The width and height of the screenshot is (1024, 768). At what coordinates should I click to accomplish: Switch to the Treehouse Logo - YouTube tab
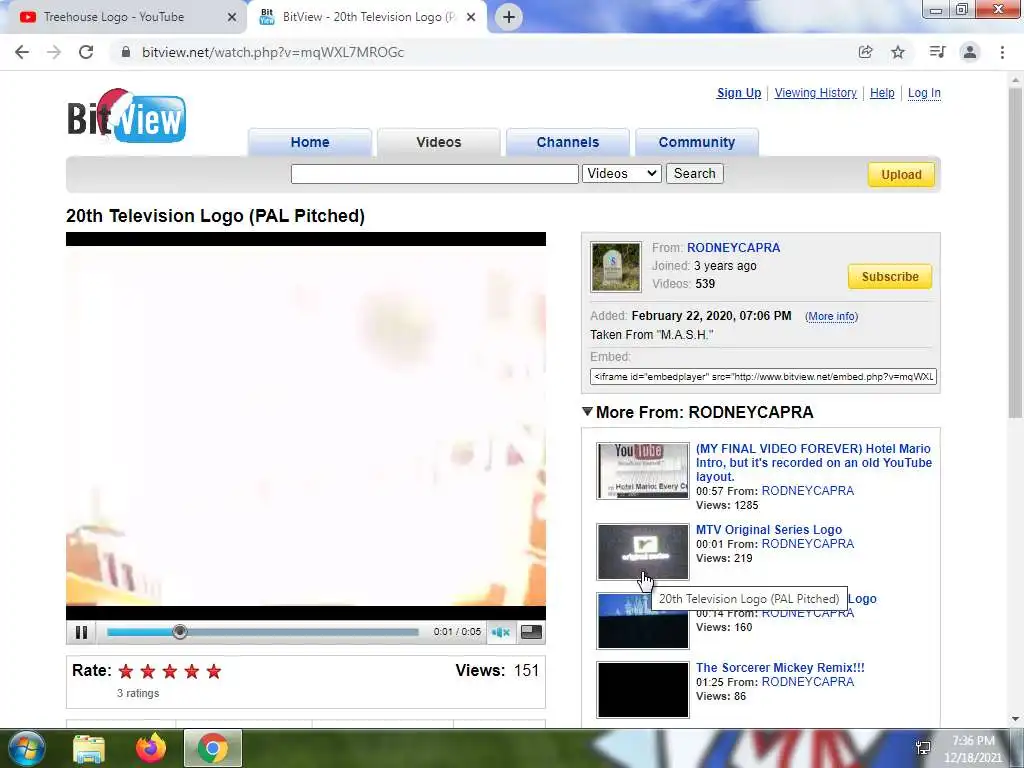click(114, 17)
